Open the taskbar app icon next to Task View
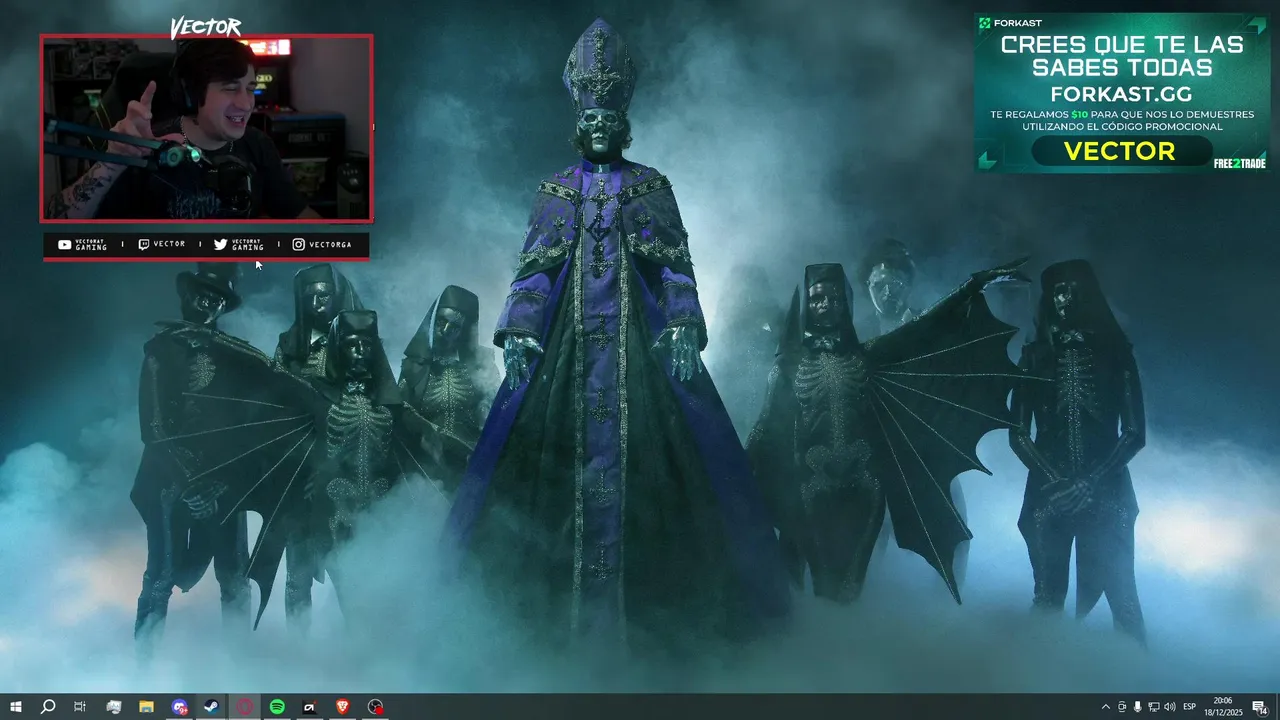Viewport: 1280px width, 720px height. [x=113, y=707]
